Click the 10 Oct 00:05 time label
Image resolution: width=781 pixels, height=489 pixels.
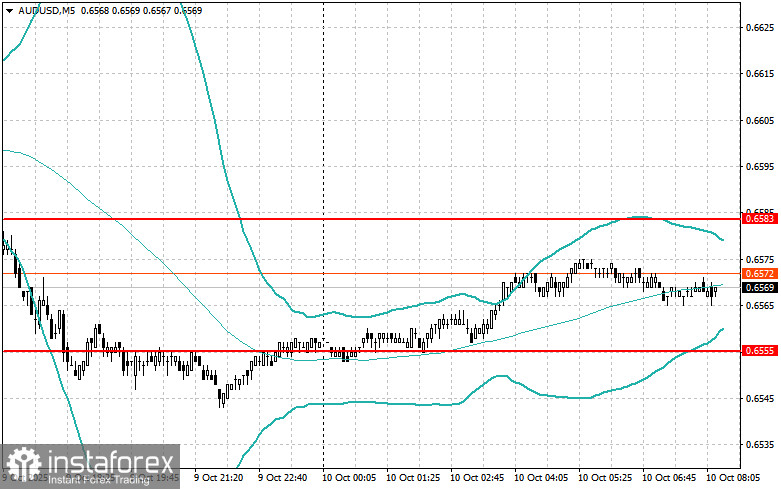349,478
